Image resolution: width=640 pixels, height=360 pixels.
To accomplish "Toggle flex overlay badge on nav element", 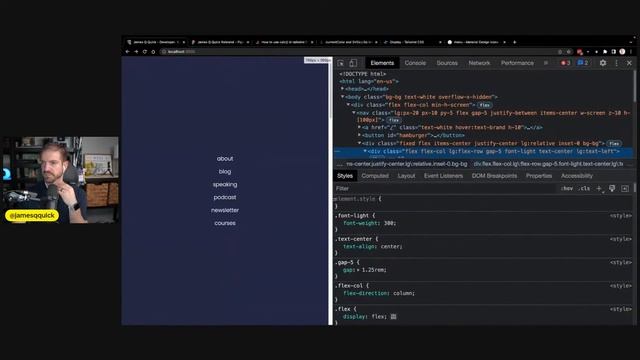I will (x=394, y=120).
